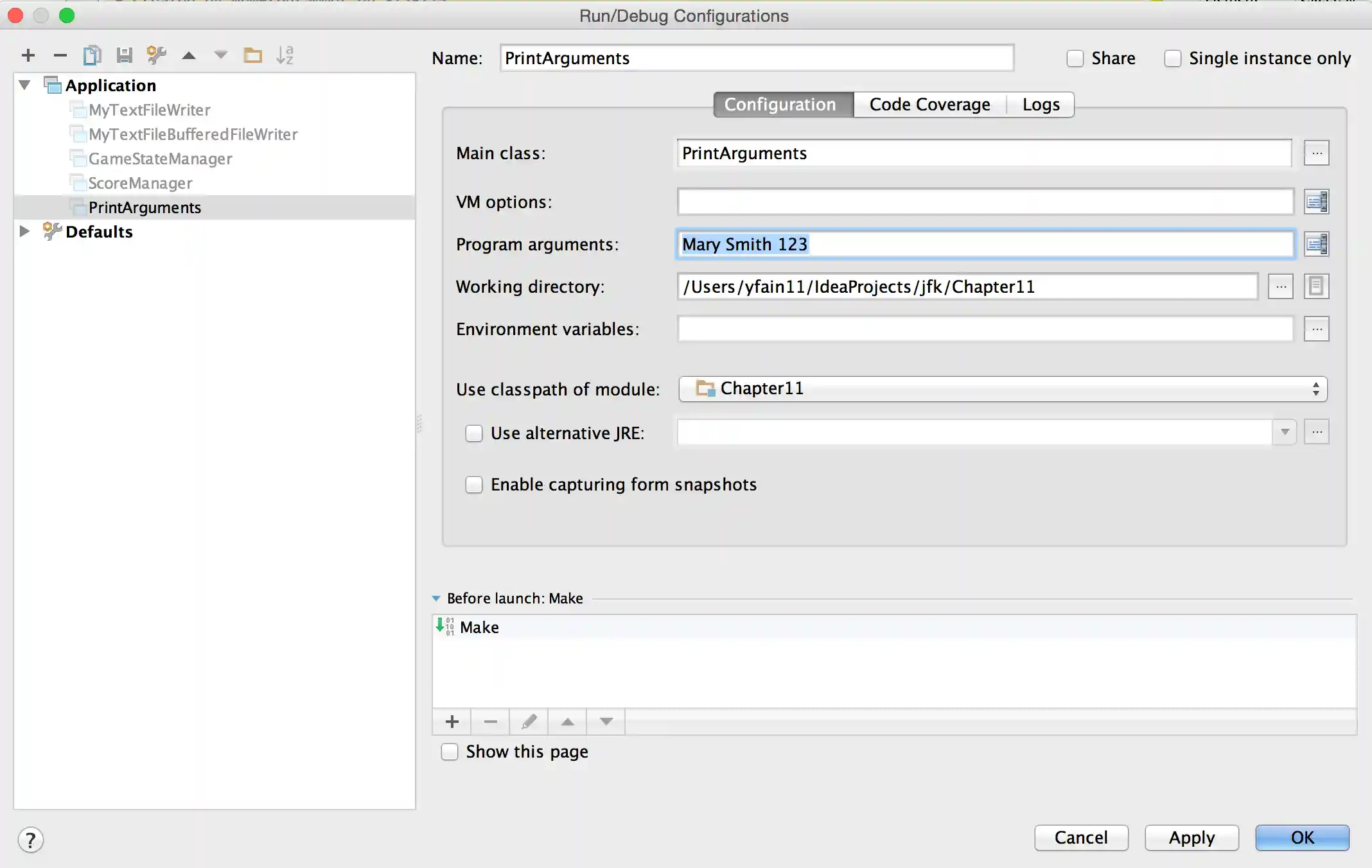Enable the Share checkbox

(1075, 58)
